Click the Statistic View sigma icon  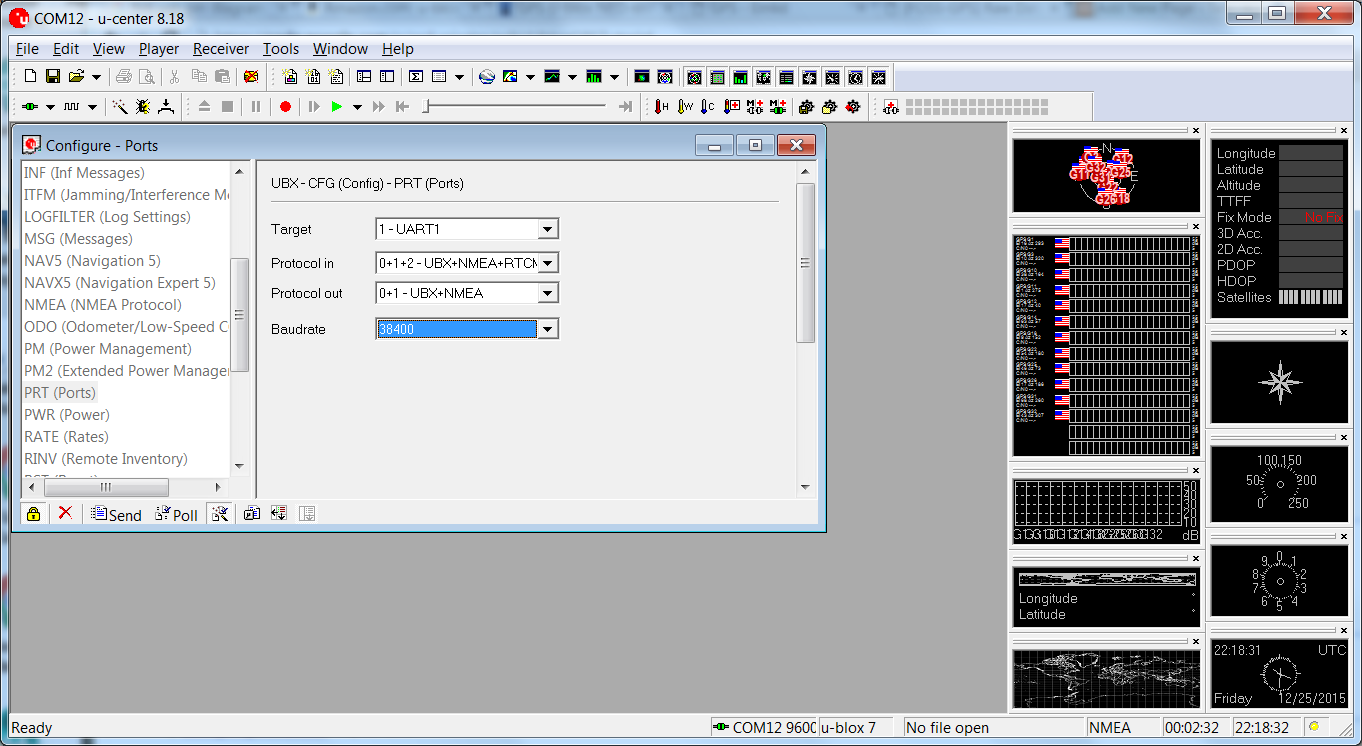(416, 77)
